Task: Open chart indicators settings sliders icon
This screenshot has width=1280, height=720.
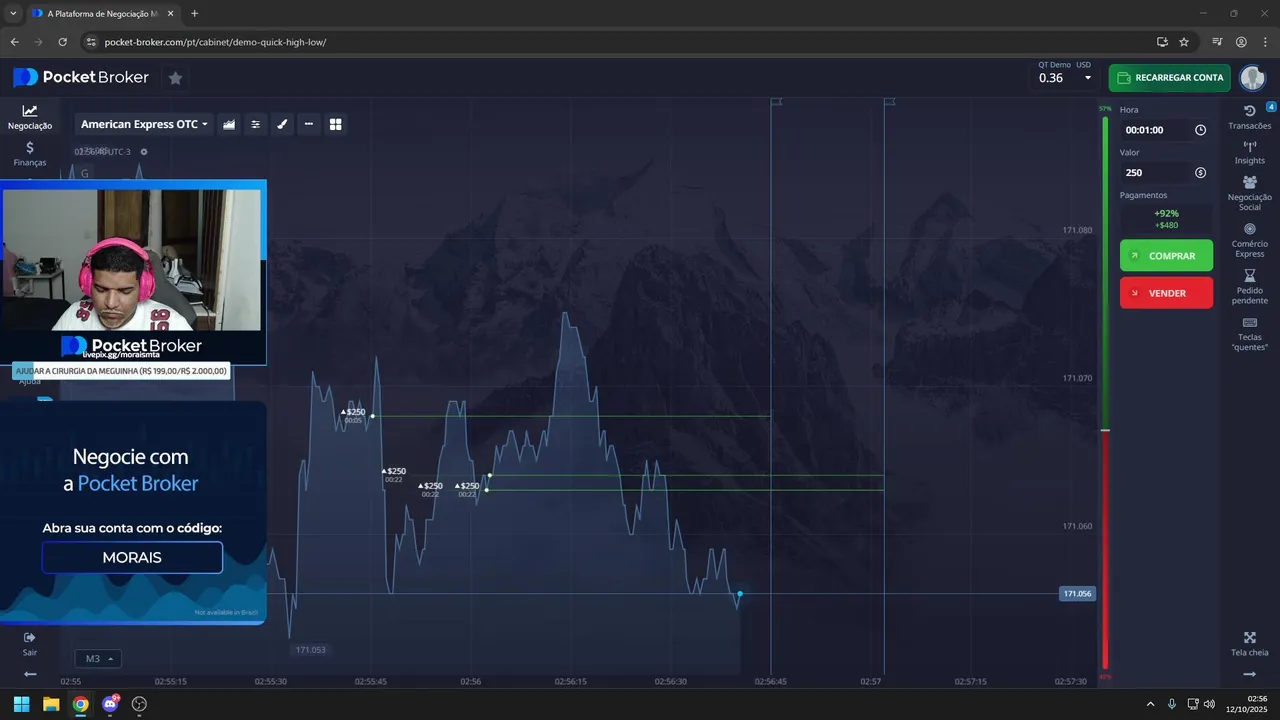Action: pyautogui.click(x=256, y=124)
